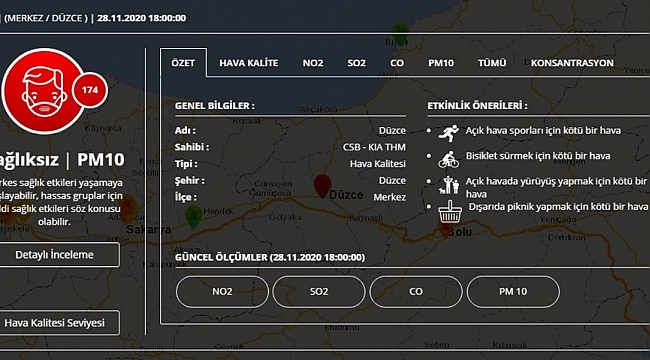650x360 pixels.
Task: Click the PM10 label beside the status heading
Action: pyautogui.click(x=101, y=160)
